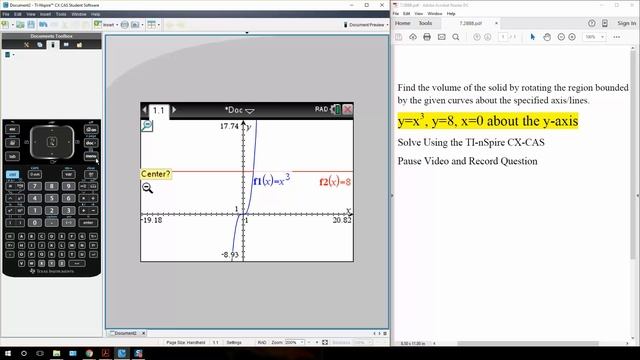Click the search magnifier icon in Acrobat

point(456,37)
